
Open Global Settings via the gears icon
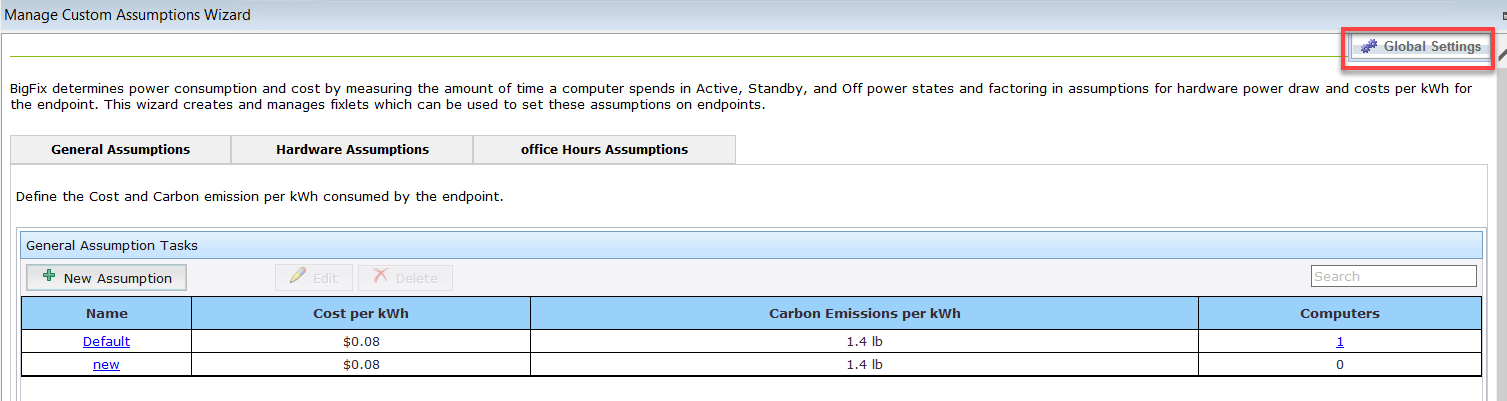click(1367, 47)
